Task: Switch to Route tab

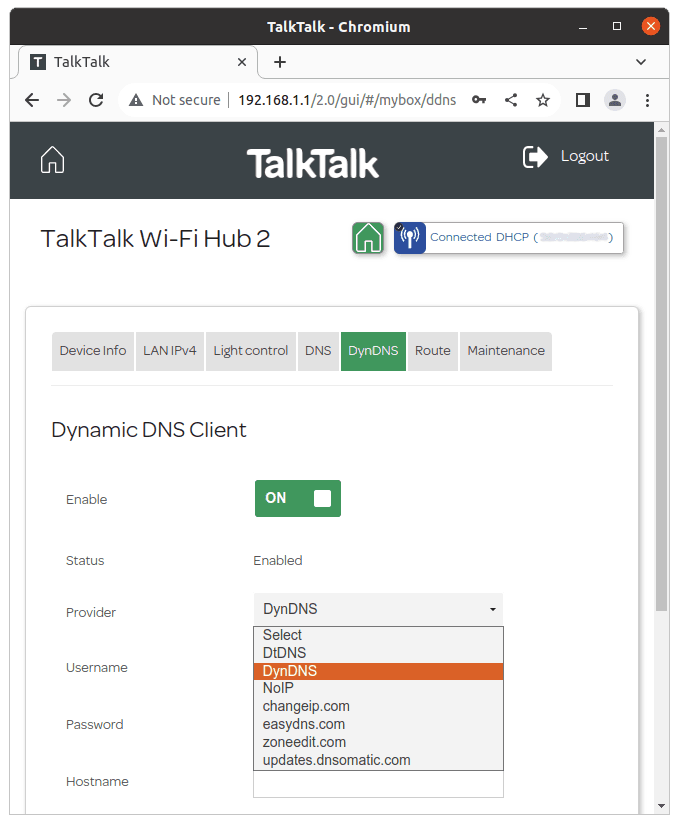Action: 433,351
